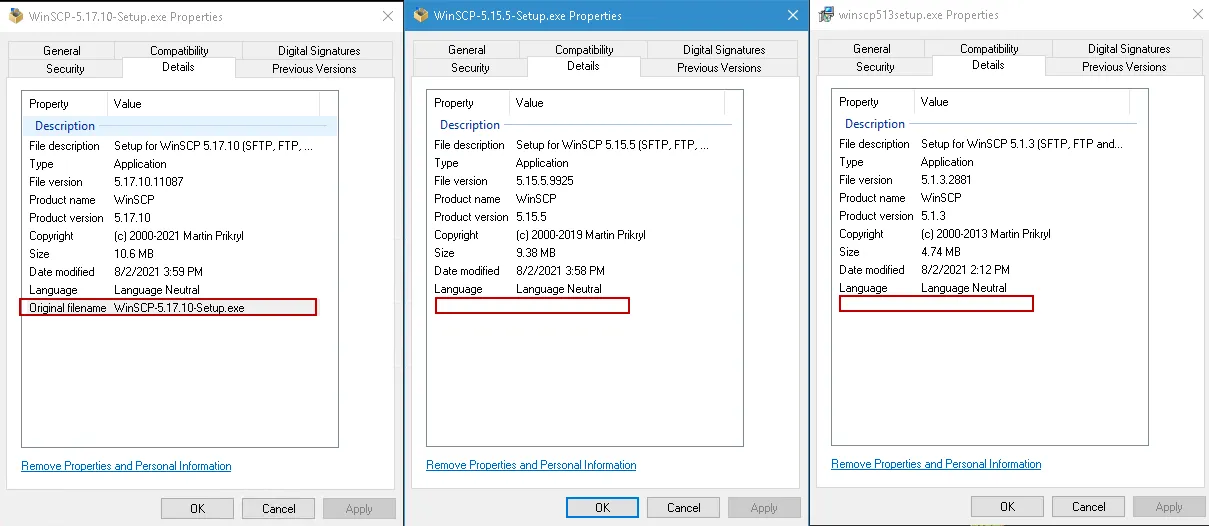The width and height of the screenshot is (1209, 526).
Task: Close the winscp513setup.exe Properties window
Action: click(x=1197, y=15)
